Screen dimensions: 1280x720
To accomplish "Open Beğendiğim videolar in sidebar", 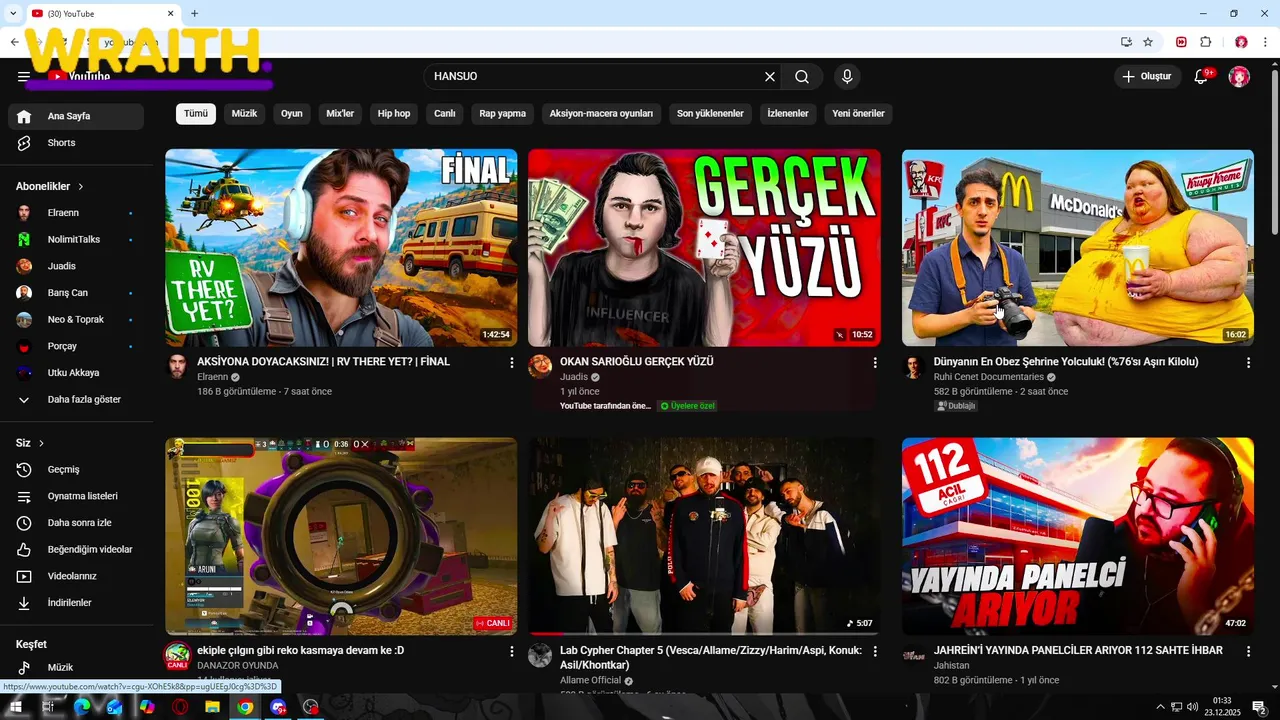I will coord(76,550).
